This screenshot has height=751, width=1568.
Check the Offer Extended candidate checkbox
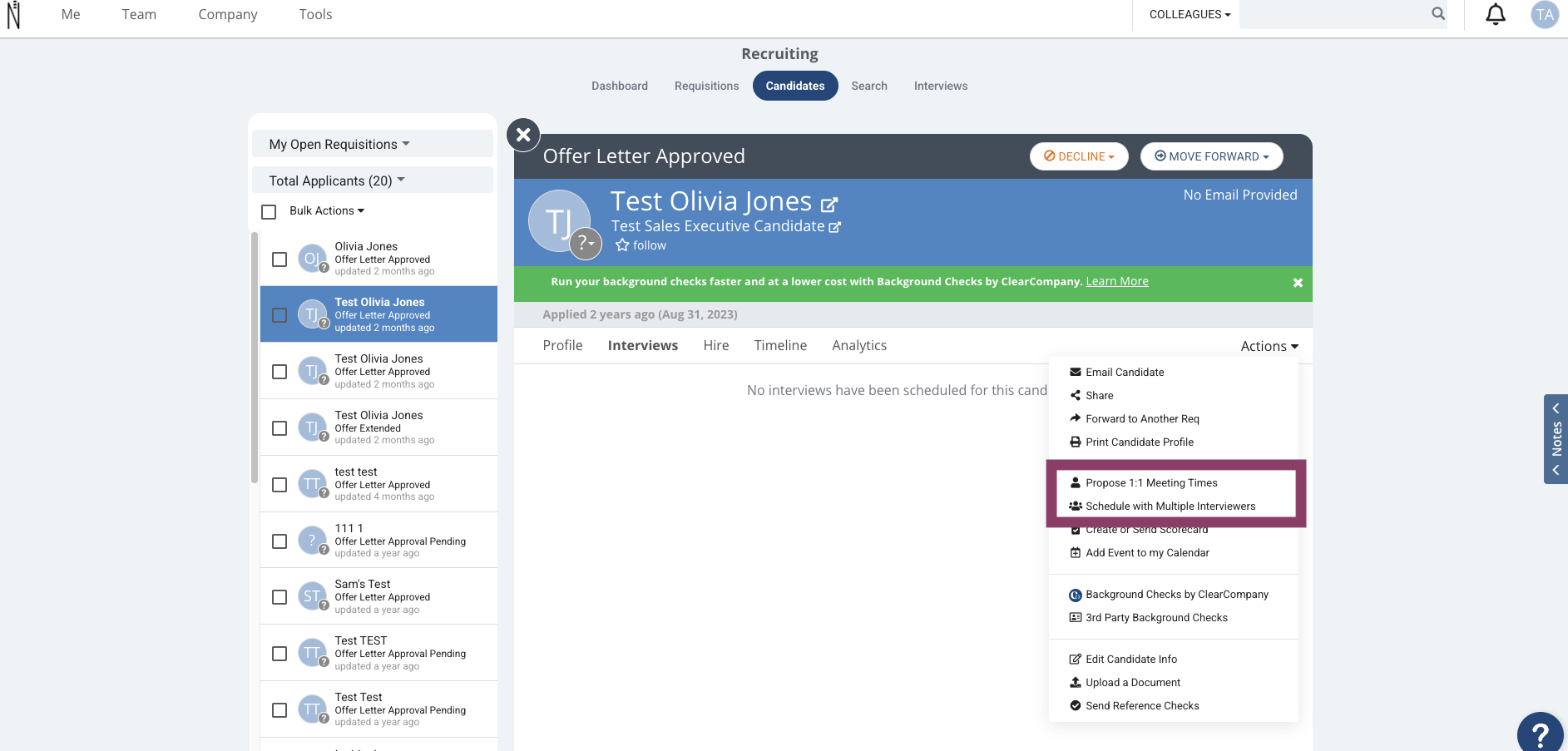point(279,428)
